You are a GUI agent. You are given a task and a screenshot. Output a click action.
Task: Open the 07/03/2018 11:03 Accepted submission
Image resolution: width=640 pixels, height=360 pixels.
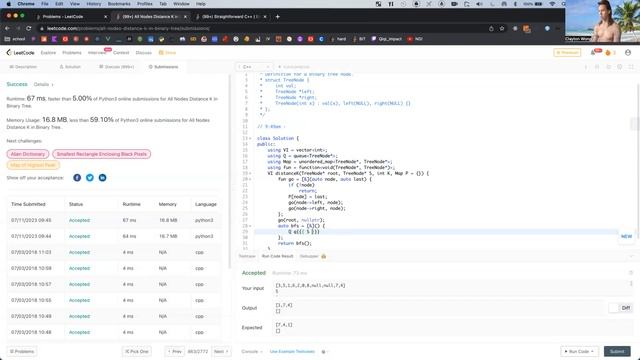[79, 252]
